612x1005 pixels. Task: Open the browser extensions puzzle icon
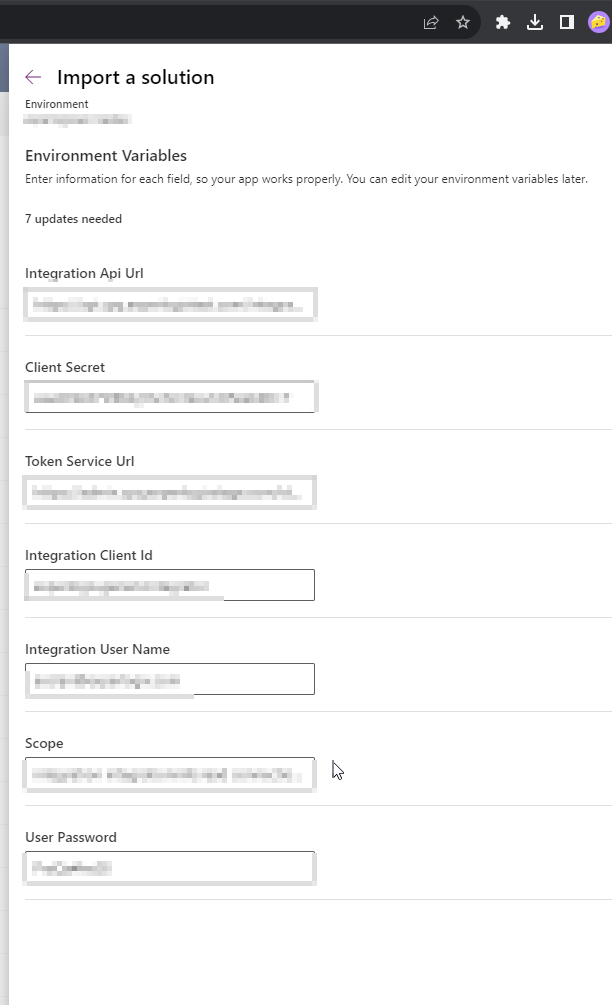503,23
